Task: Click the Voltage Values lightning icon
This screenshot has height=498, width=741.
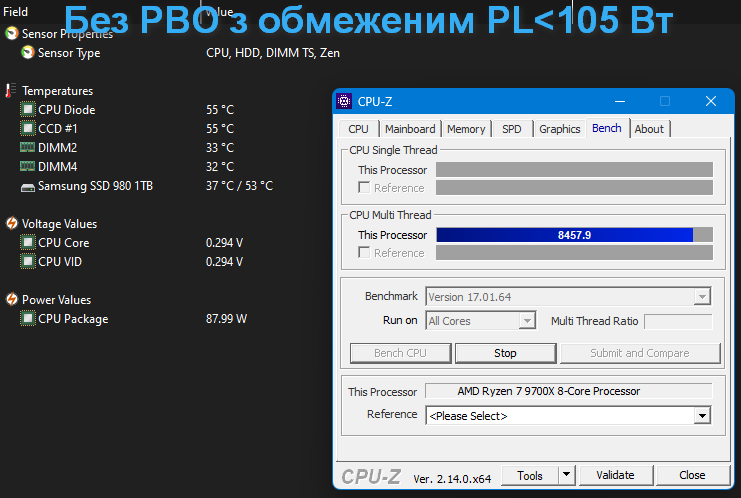Action: tap(12, 223)
